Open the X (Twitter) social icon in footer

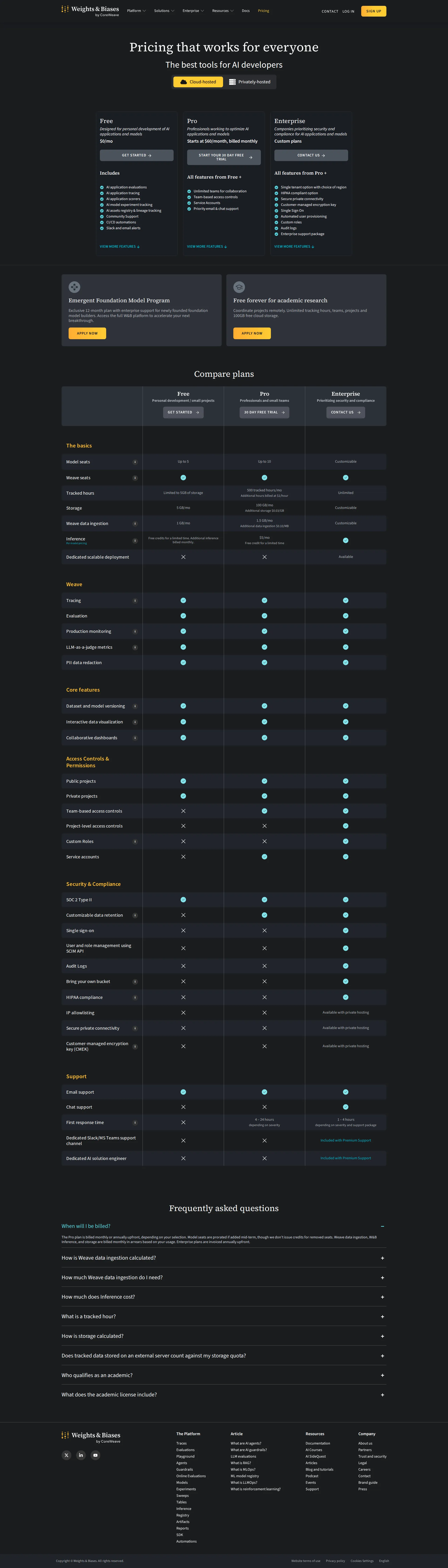coord(66,1455)
